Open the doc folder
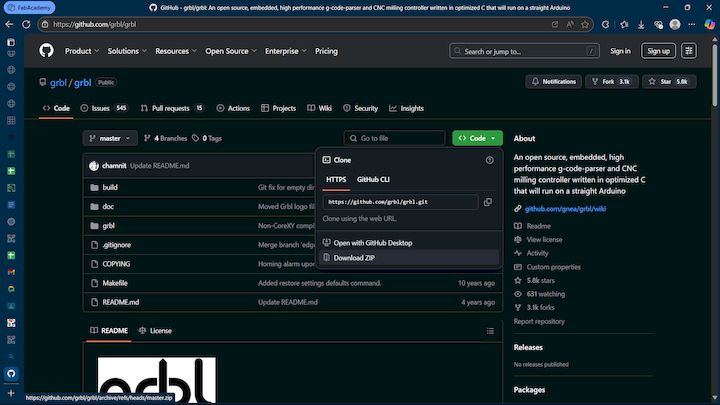This screenshot has width=720, height=405. coord(108,207)
